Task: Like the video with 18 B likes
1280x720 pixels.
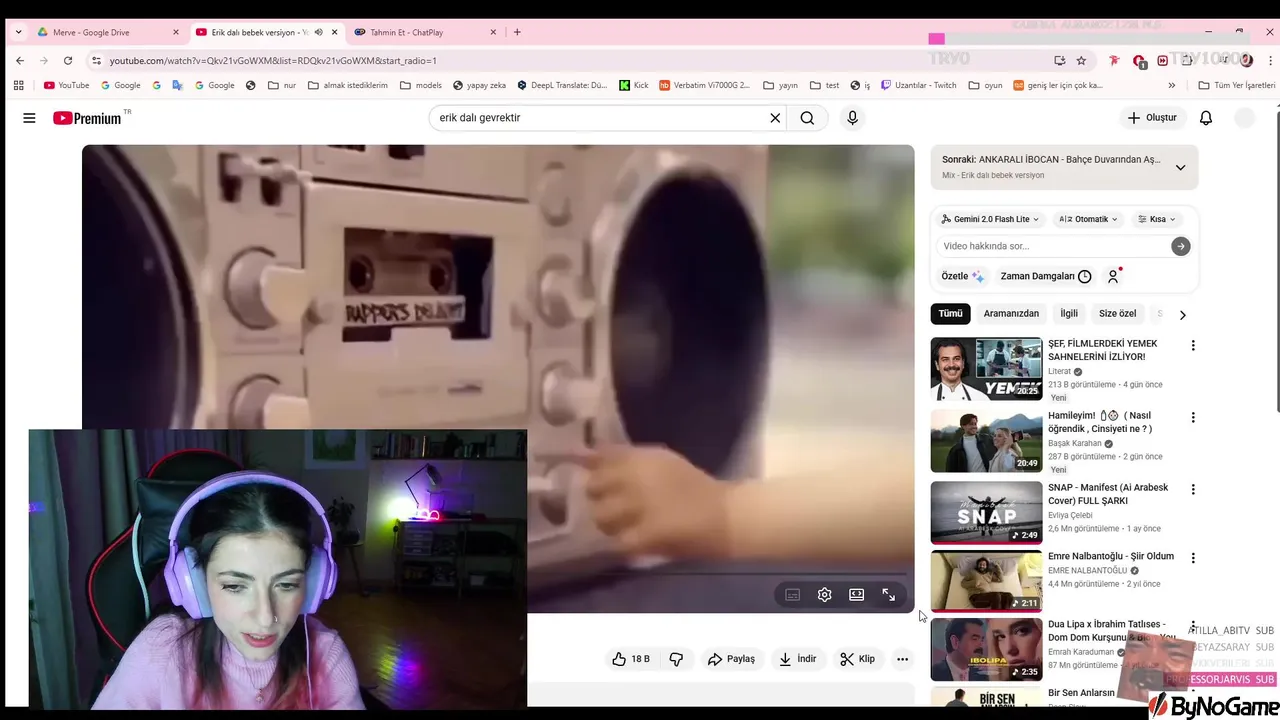Action: [x=631, y=659]
